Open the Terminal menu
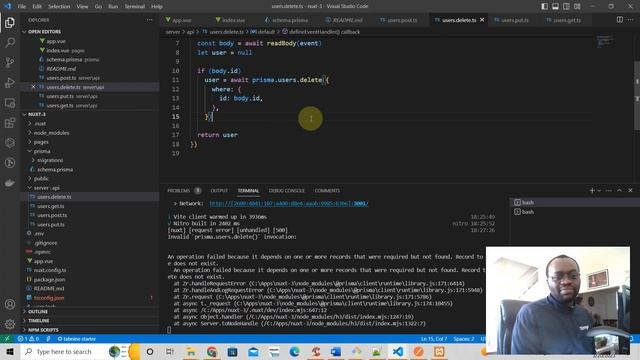 pos(134,7)
